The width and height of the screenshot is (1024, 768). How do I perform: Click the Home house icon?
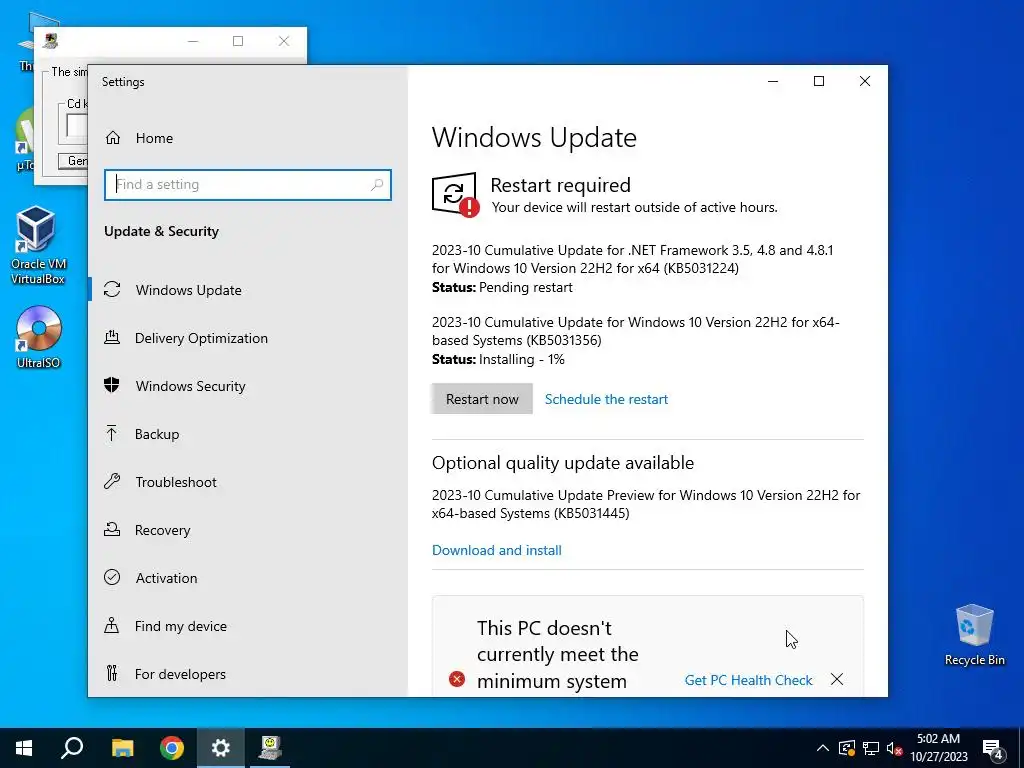(x=113, y=138)
